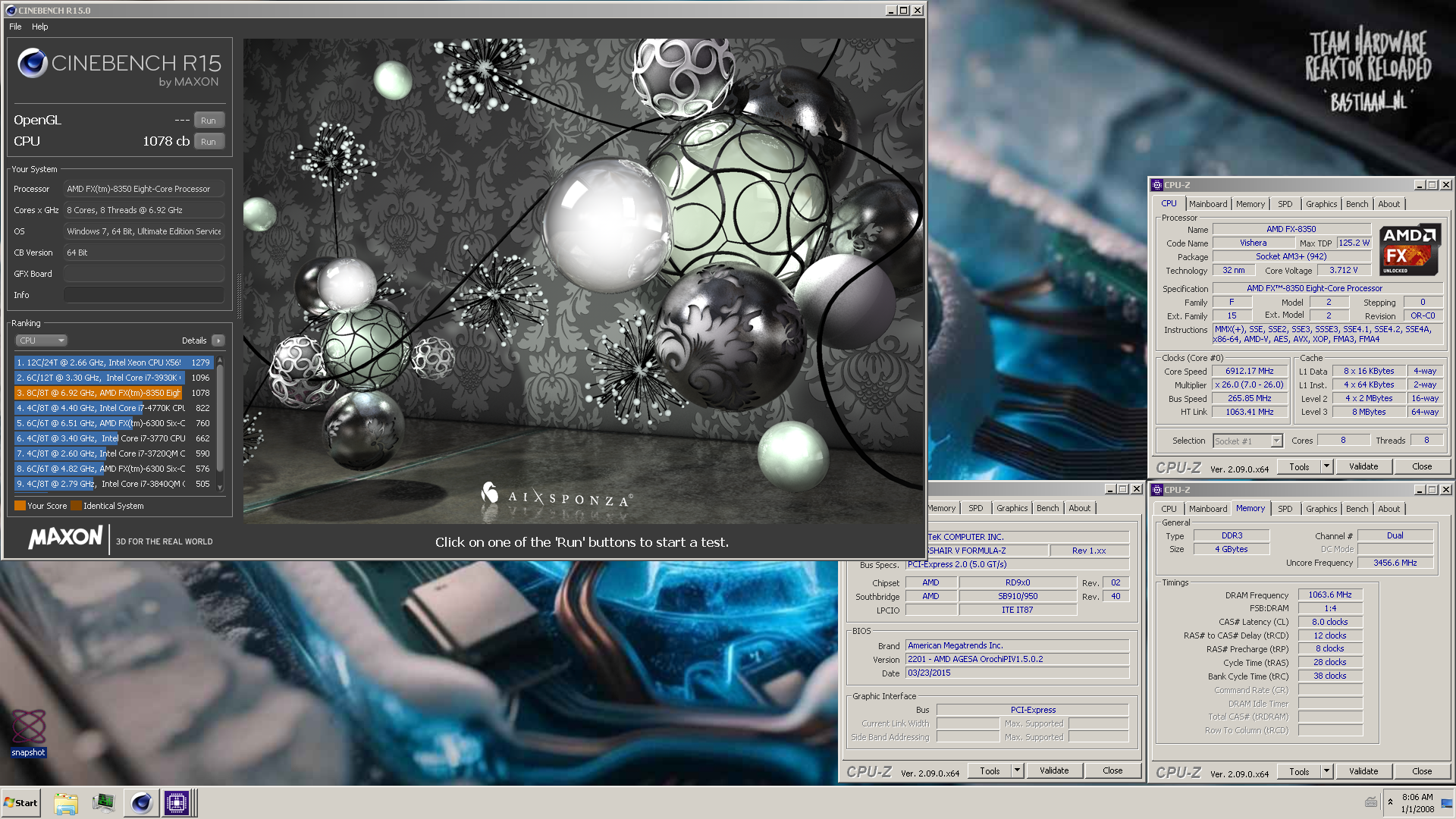
Task: Open Graphics tab in top CPU-Z
Action: coord(1321,204)
